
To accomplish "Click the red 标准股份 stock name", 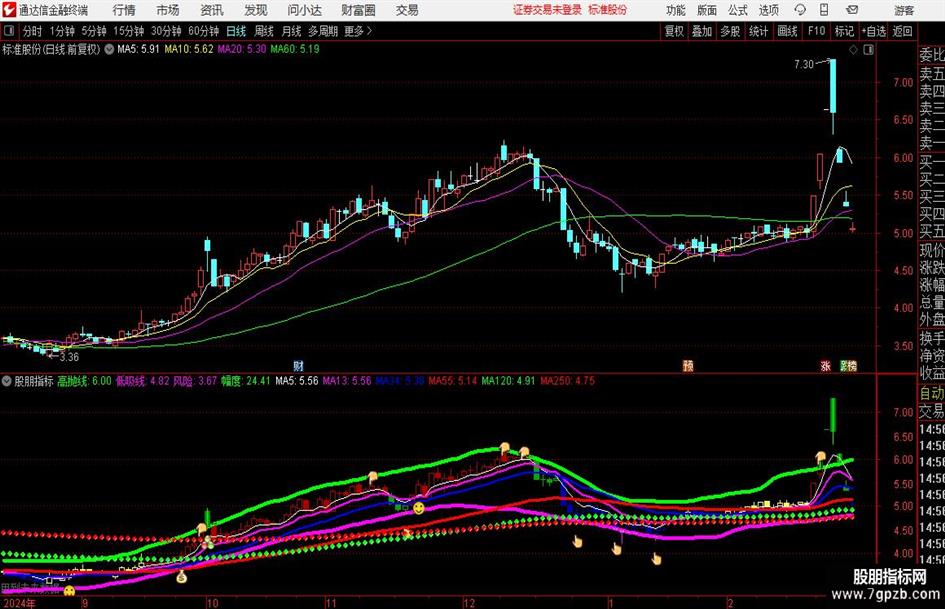I will tap(608, 10).
